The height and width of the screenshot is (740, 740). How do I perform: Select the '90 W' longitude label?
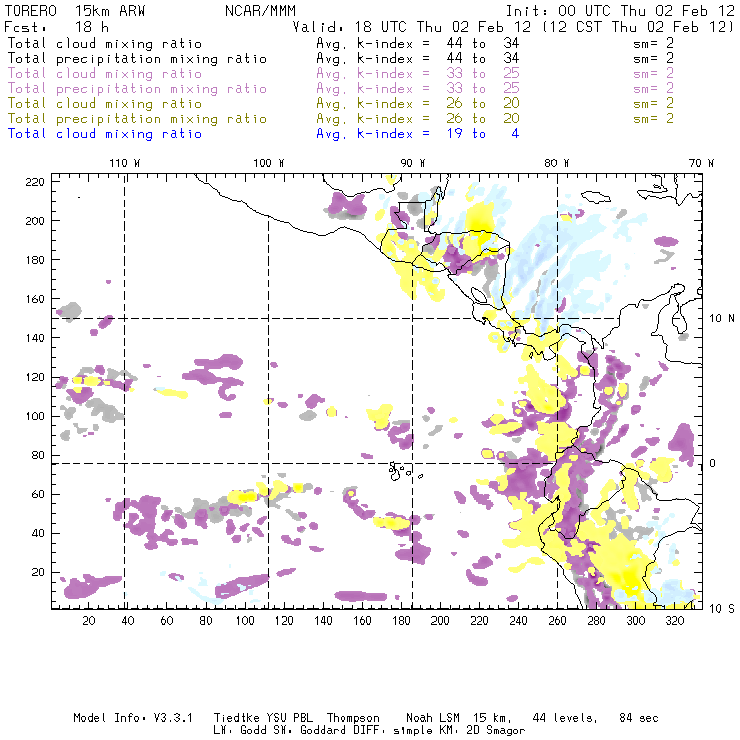click(x=413, y=163)
